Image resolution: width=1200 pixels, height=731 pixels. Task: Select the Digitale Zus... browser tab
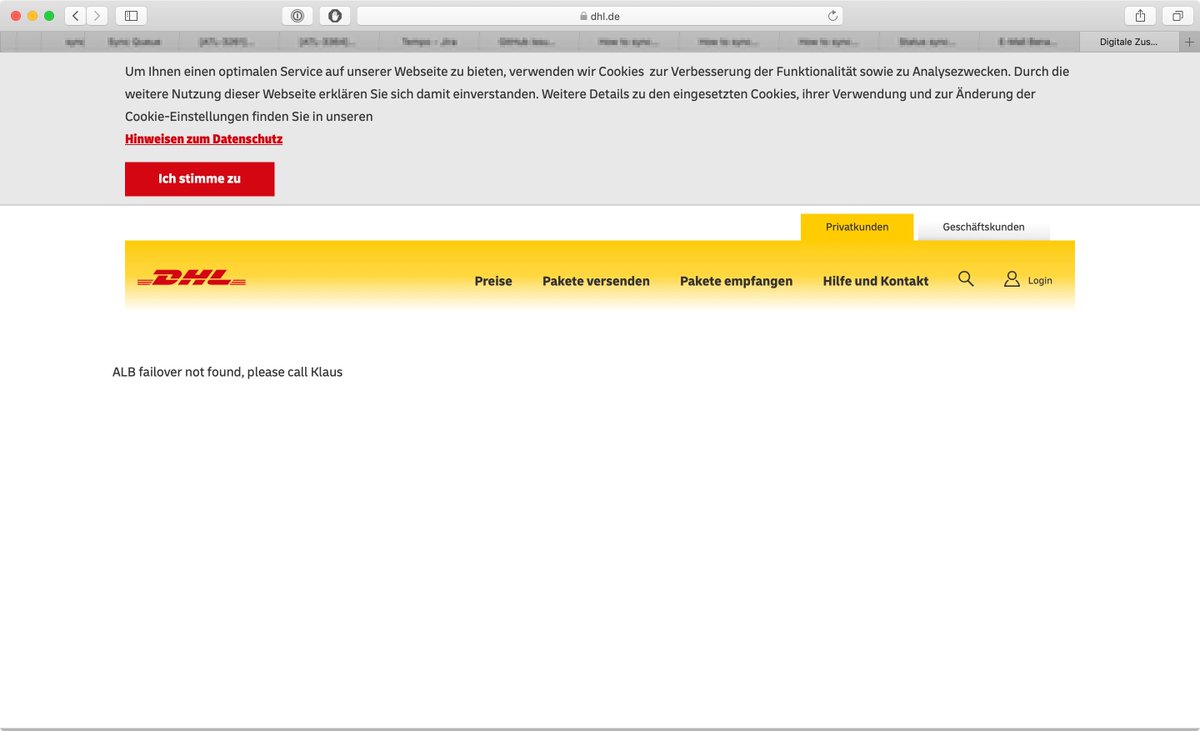pyautogui.click(x=1130, y=42)
